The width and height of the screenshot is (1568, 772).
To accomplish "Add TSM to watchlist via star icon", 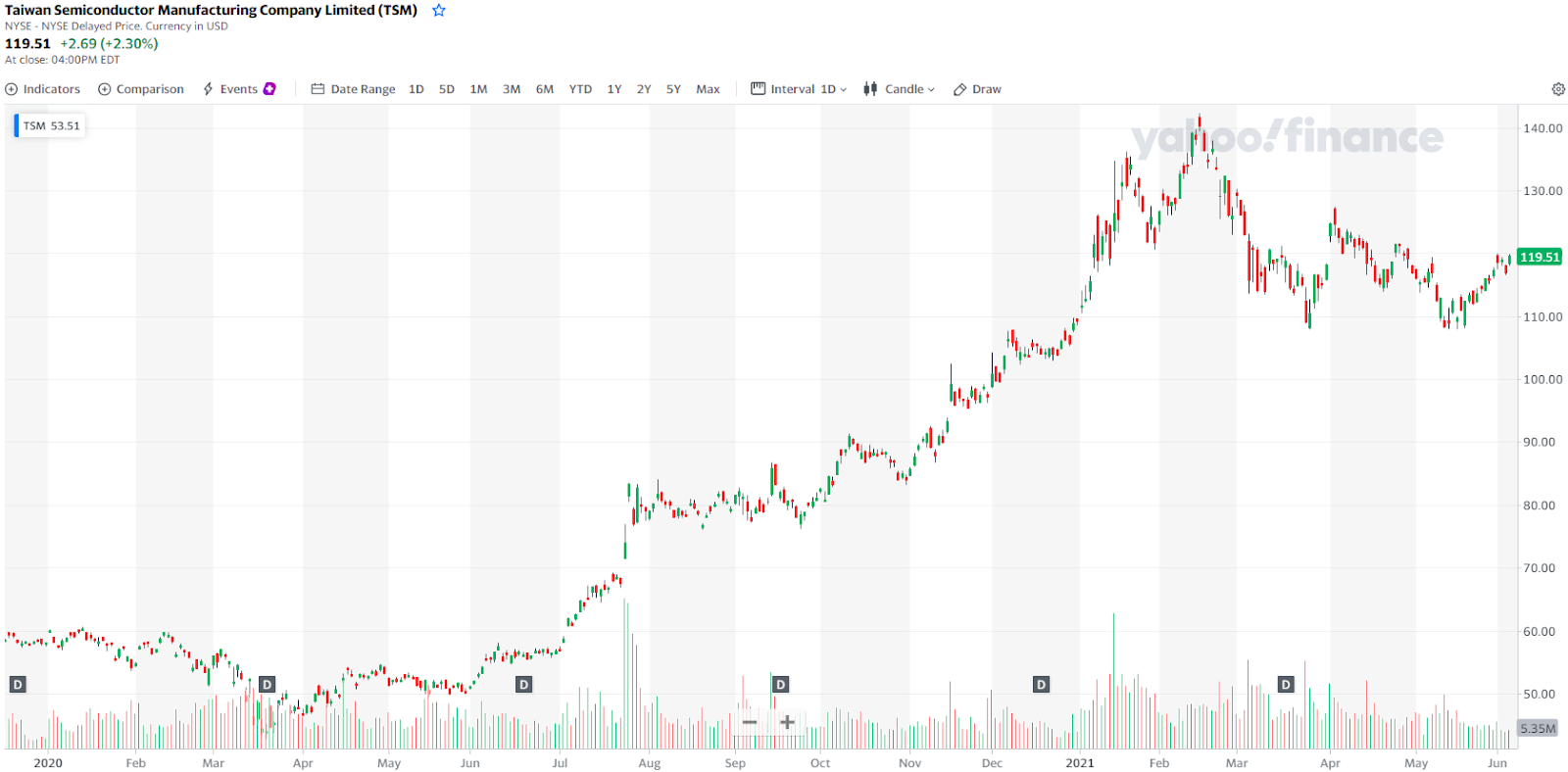I will [439, 11].
